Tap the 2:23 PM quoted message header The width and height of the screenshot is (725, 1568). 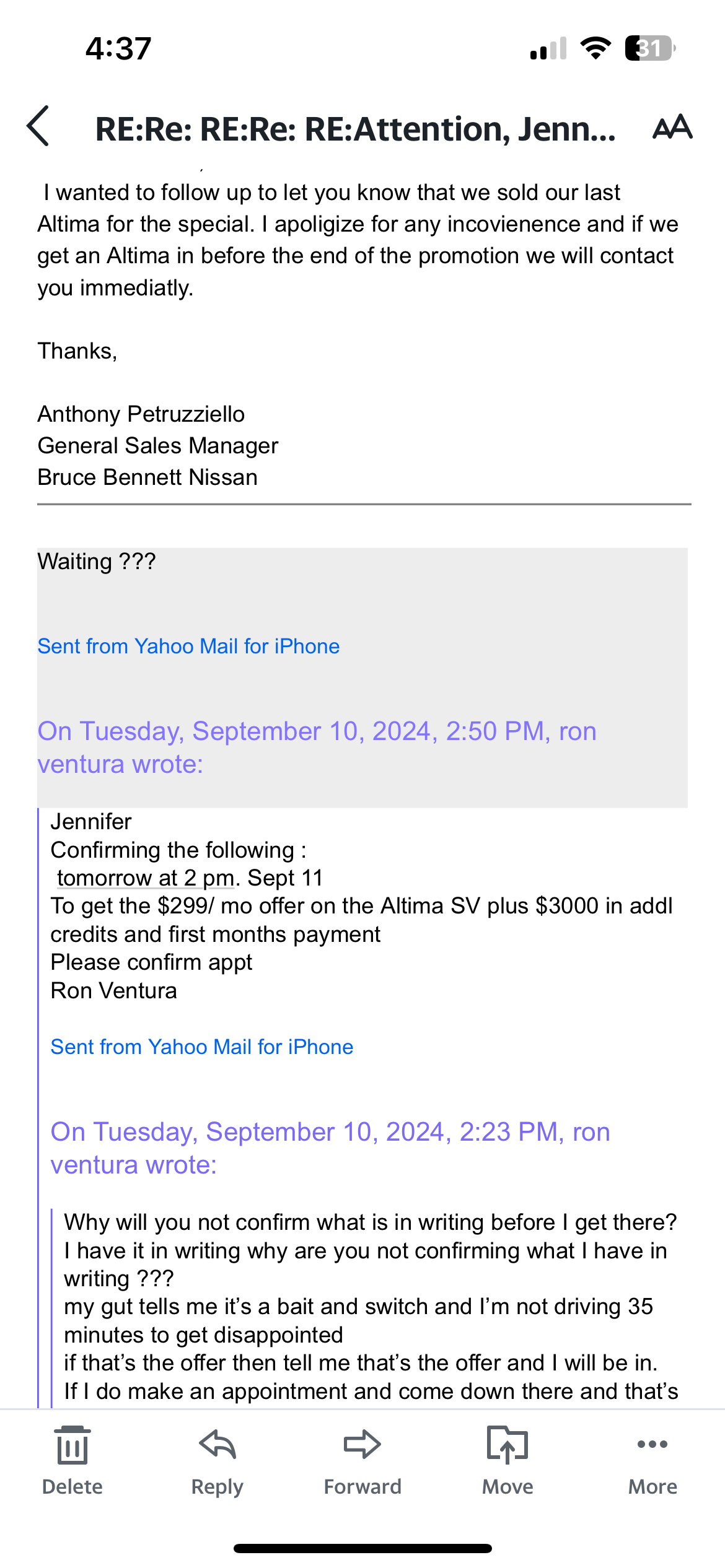tap(330, 1148)
